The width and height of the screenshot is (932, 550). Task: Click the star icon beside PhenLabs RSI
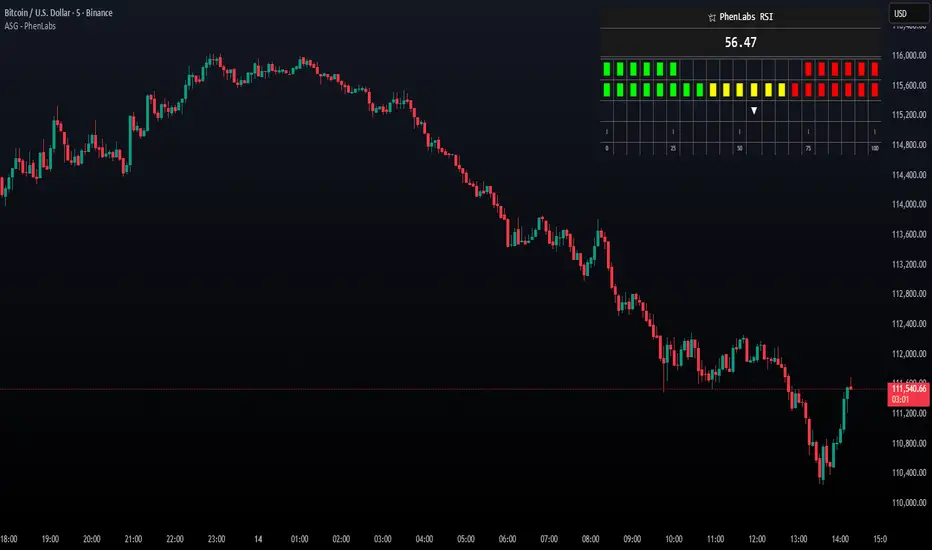[711, 17]
